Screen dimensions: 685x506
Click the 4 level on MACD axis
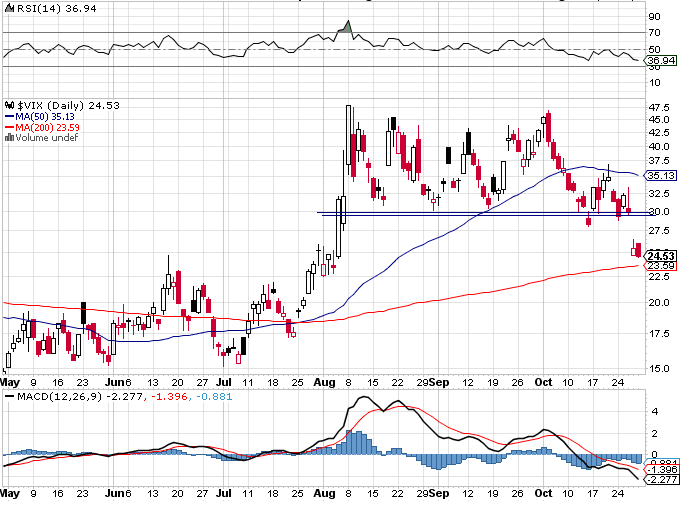[x=654, y=412]
